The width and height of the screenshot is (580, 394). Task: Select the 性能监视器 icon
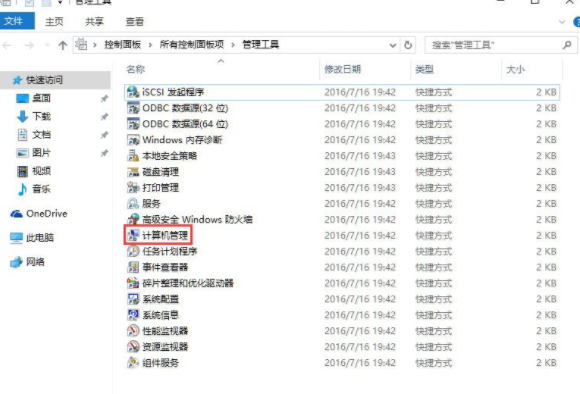(x=133, y=330)
